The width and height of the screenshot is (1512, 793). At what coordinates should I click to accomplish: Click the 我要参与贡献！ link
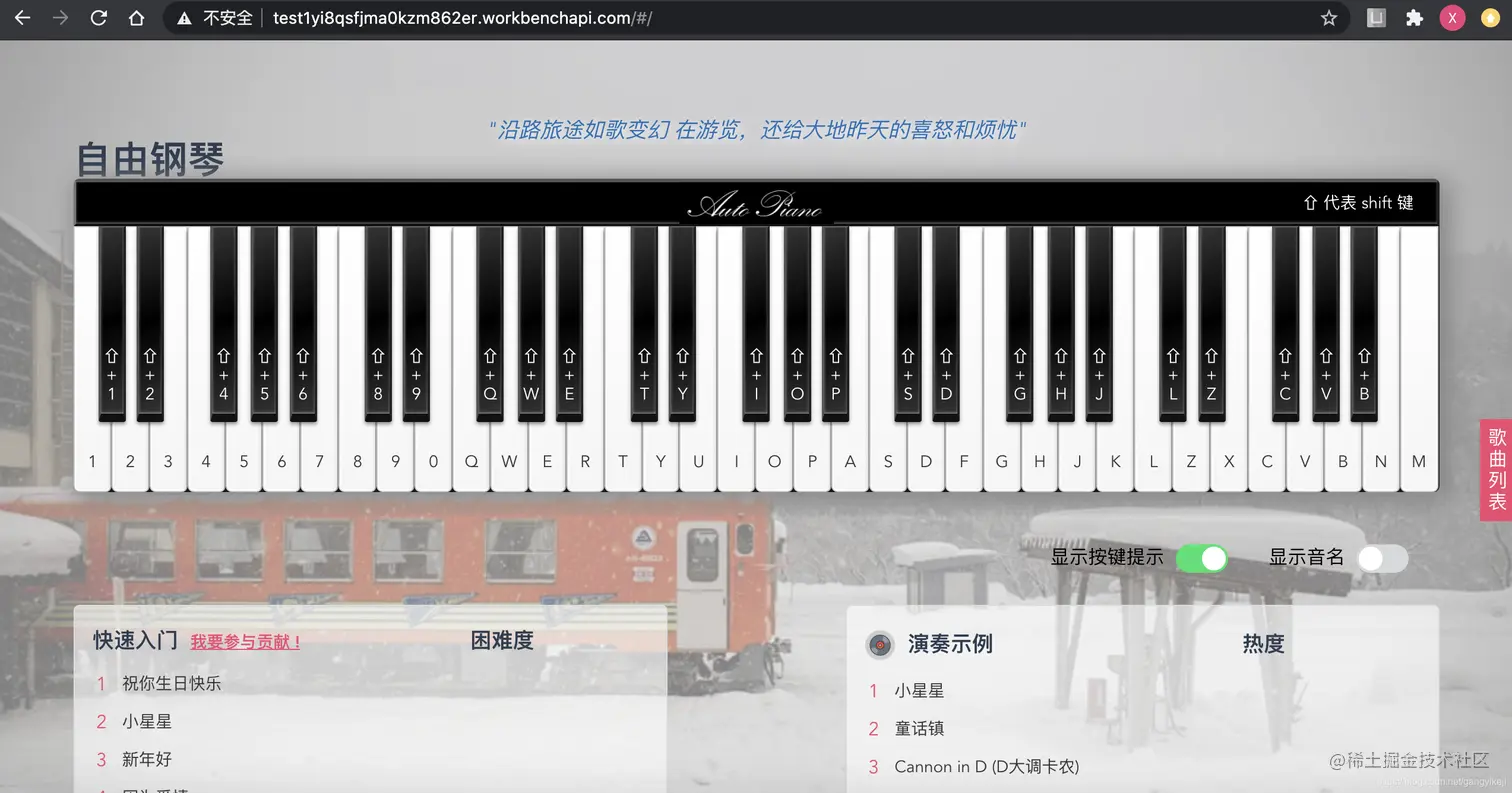245,642
